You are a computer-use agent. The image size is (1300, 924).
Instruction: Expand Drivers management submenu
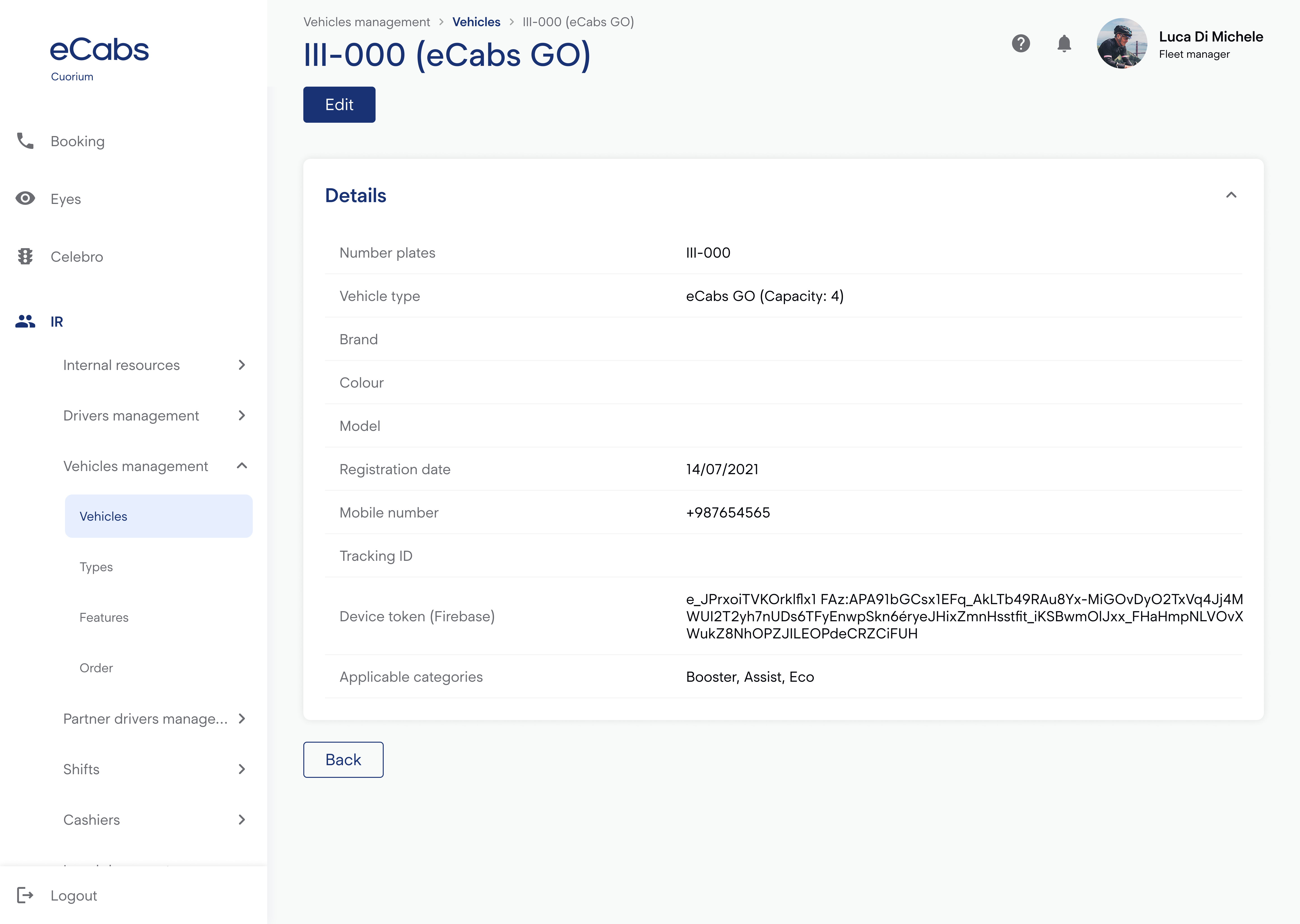coord(242,415)
